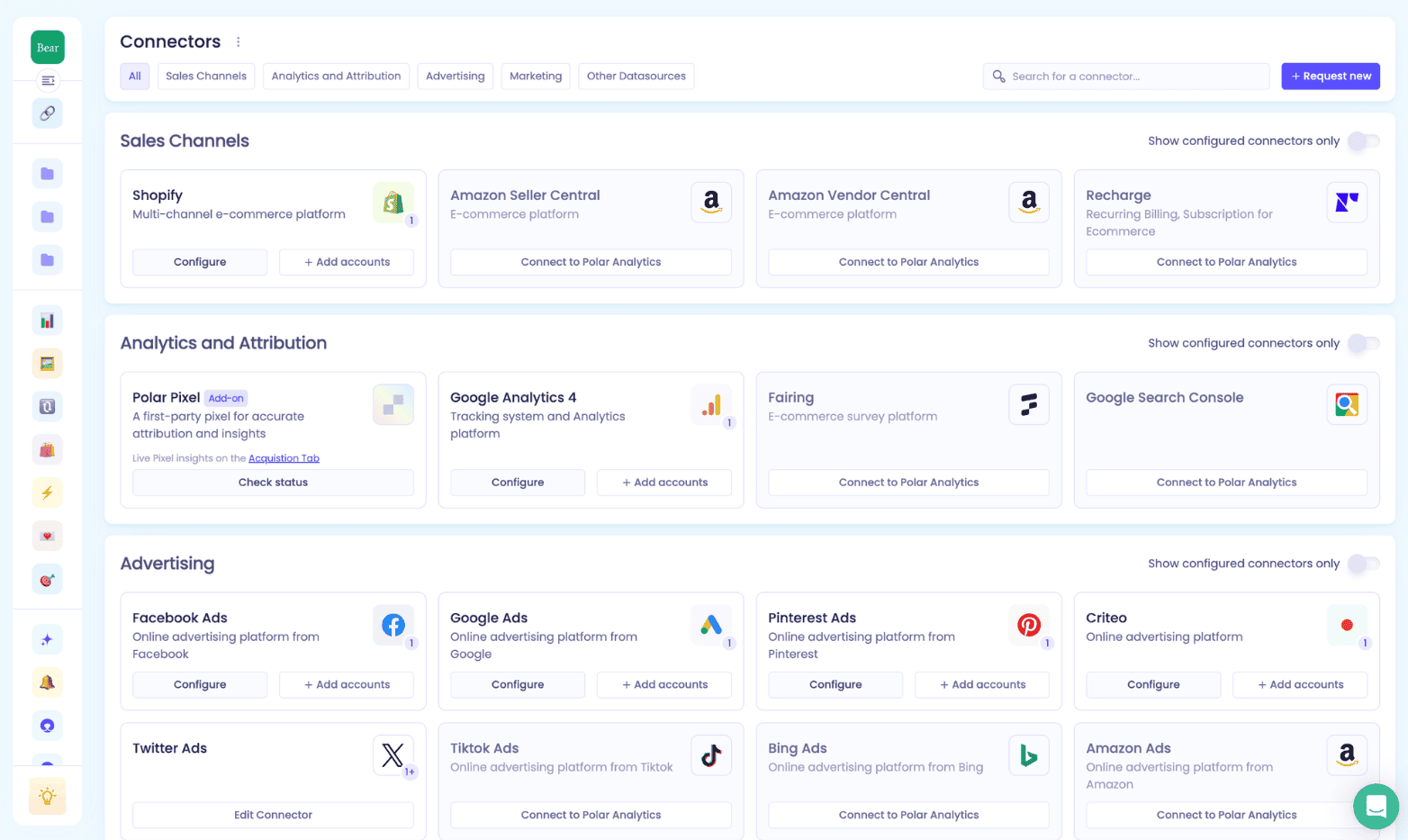Add accounts to Google Ads
The width and height of the screenshot is (1408, 840).
pos(664,685)
